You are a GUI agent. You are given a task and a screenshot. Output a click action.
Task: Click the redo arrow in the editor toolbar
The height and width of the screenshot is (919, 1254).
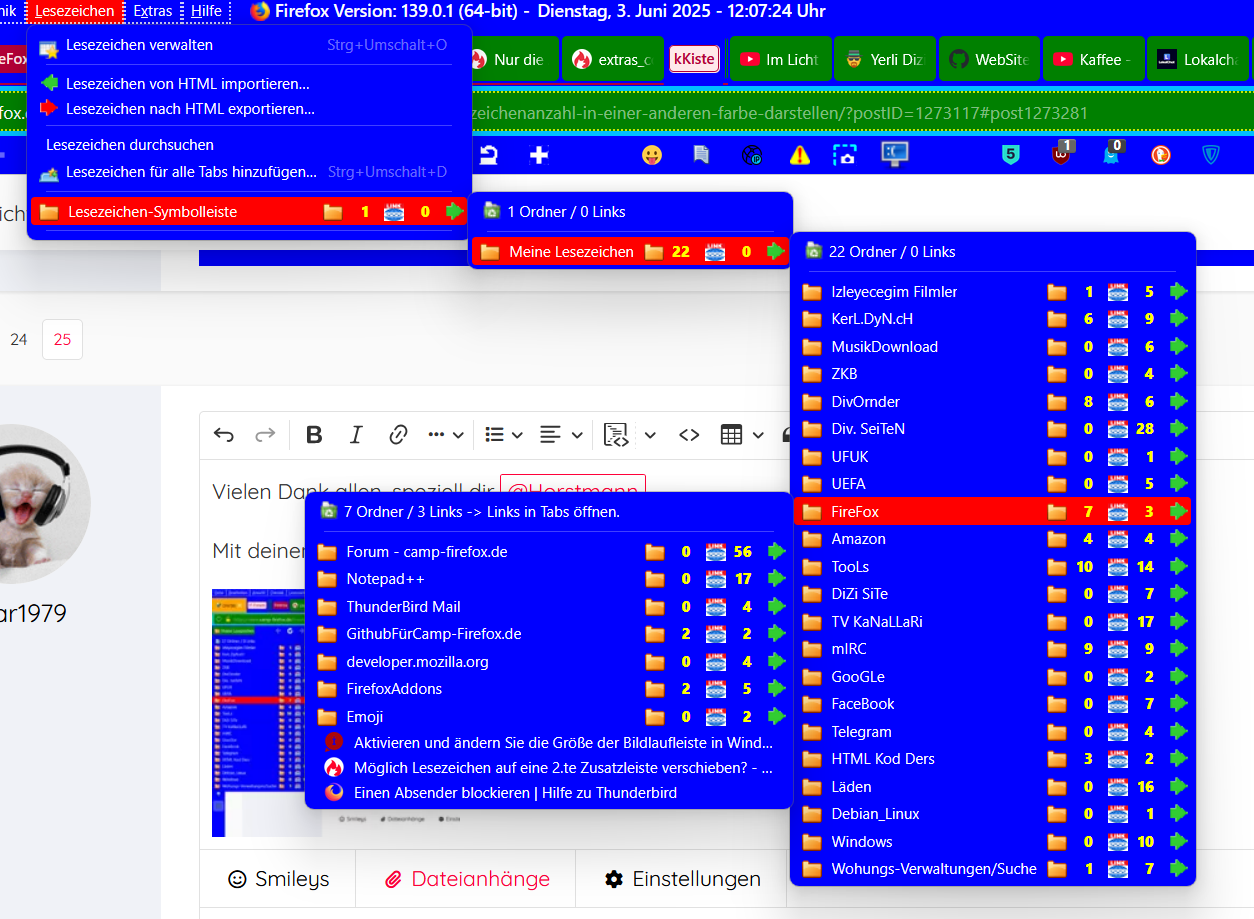265,435
